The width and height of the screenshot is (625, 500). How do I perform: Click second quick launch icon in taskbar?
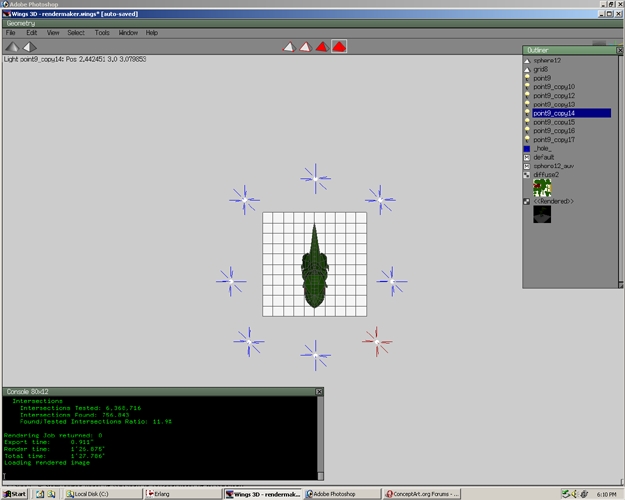(x=51, y=494)
